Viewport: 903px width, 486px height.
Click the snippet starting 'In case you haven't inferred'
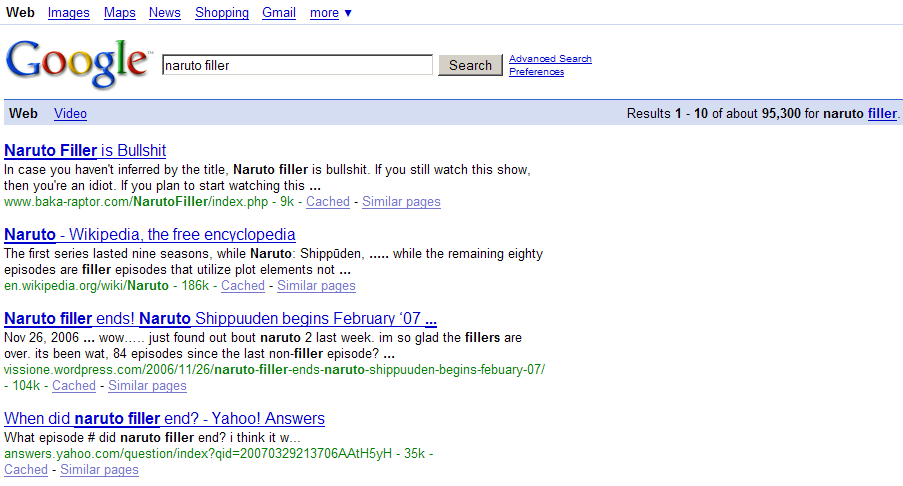coord(267,177)
